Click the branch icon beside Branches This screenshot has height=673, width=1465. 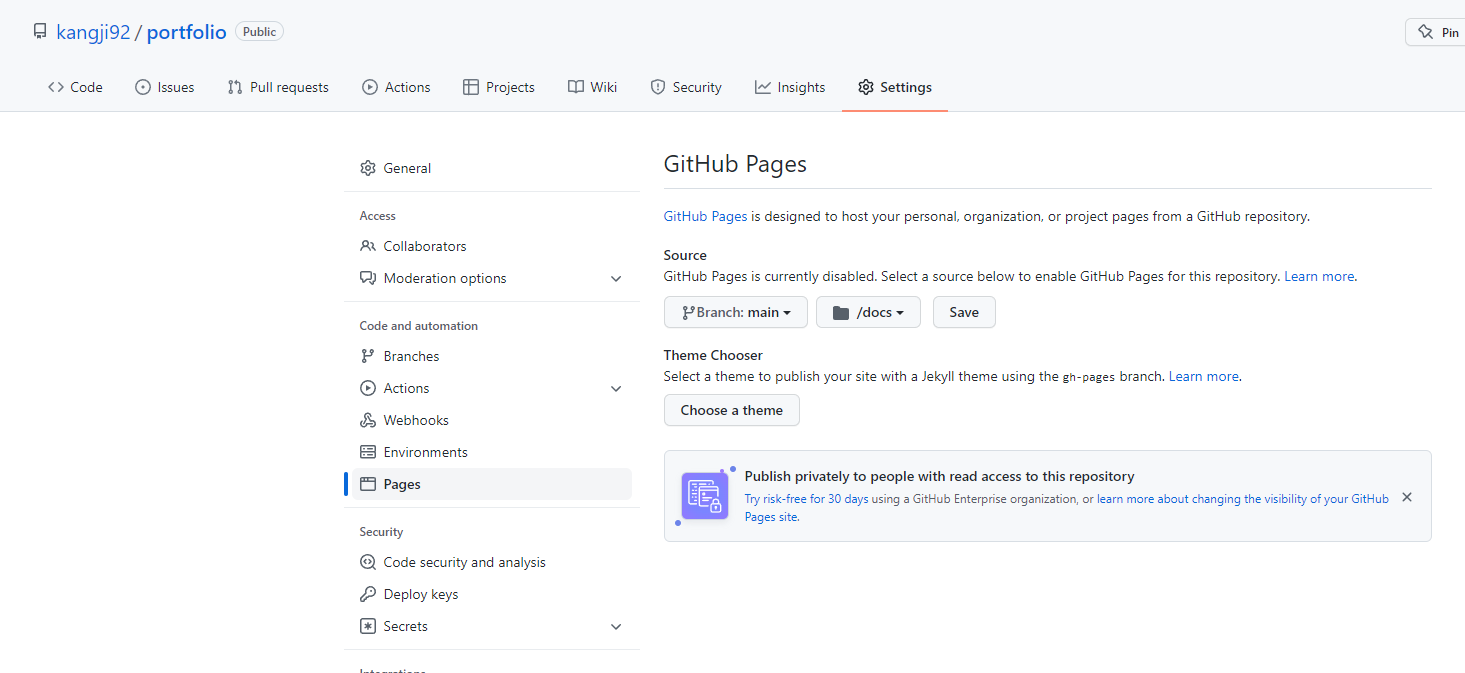click(368, 356)
